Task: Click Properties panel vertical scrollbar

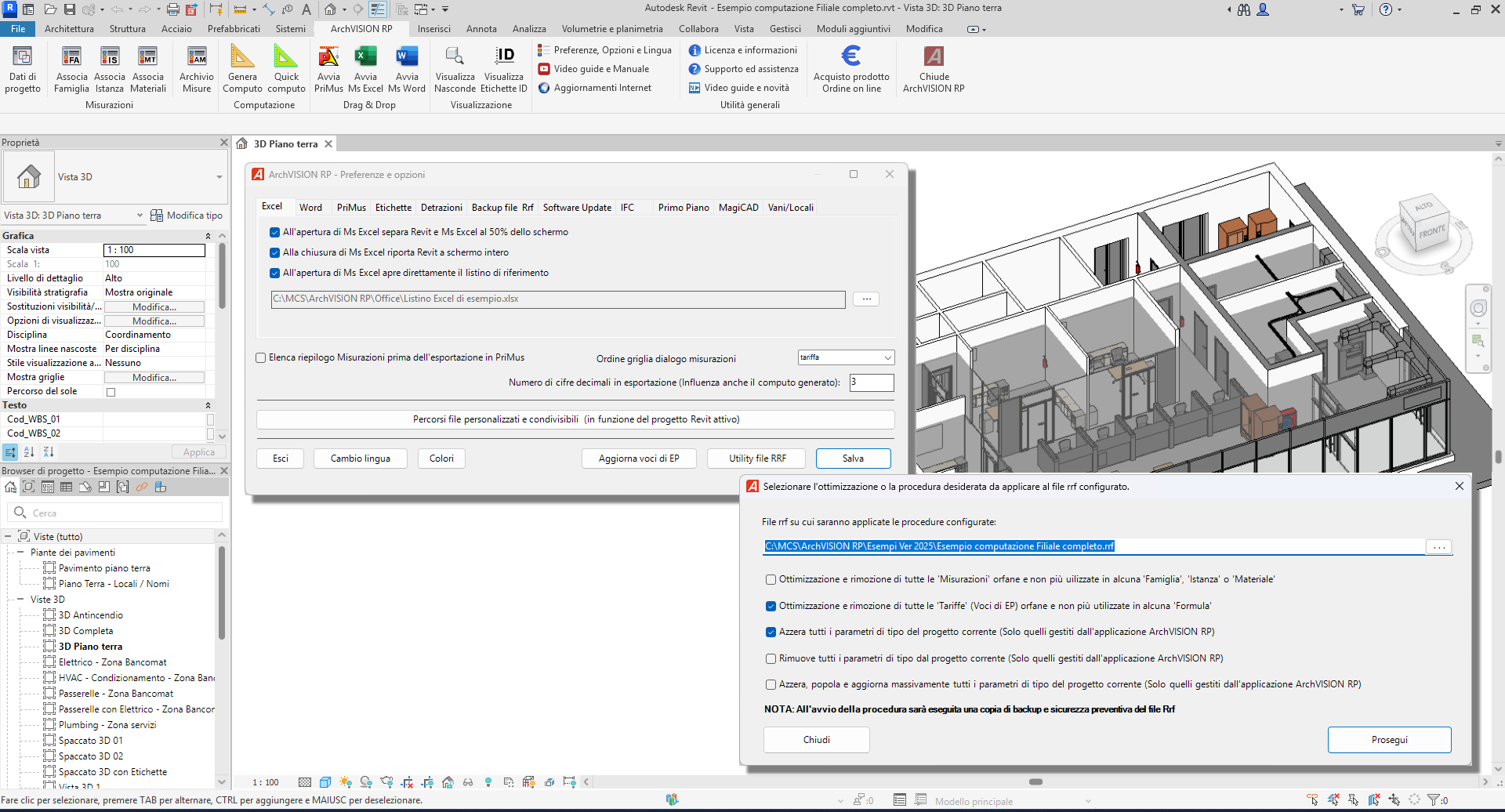Action: pyautogui.click(x=223, y=275)
